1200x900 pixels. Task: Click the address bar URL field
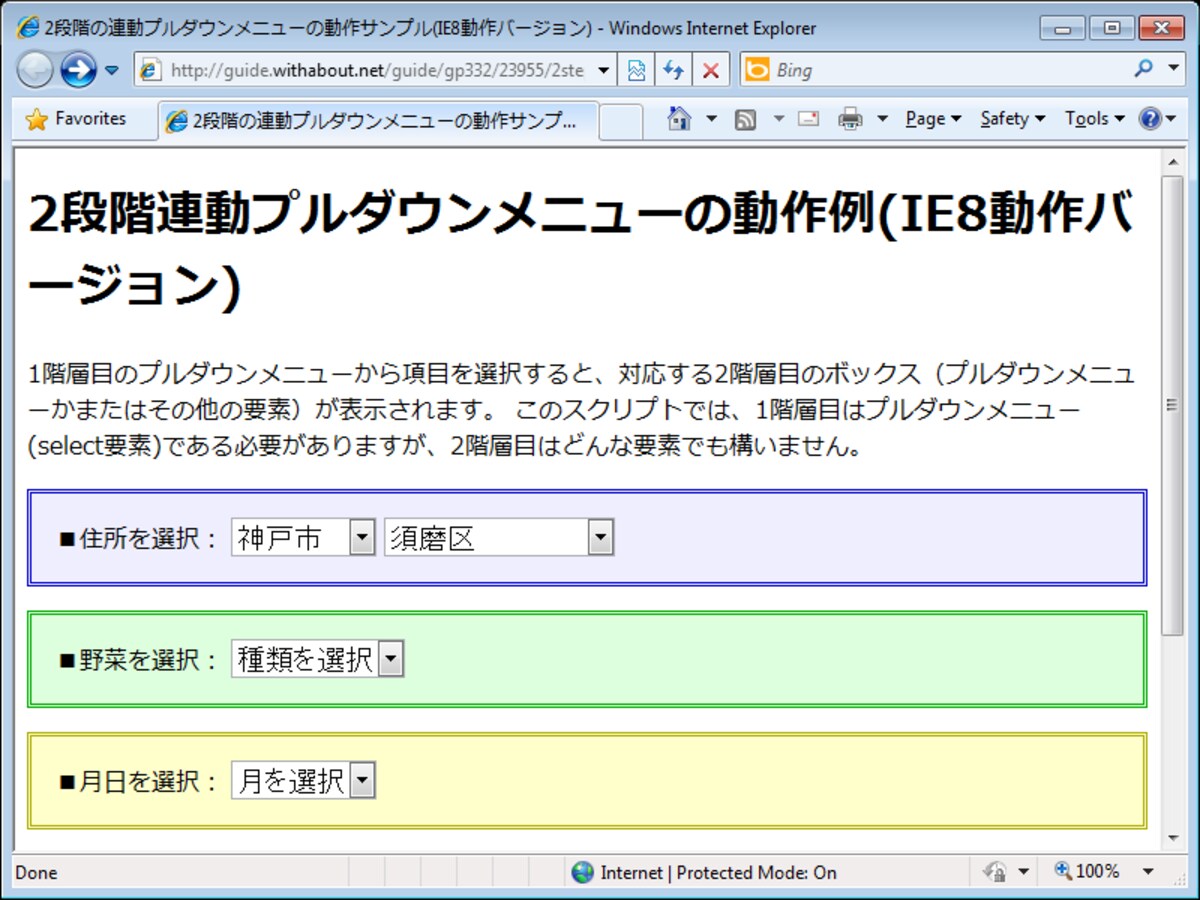pos(377,70)
